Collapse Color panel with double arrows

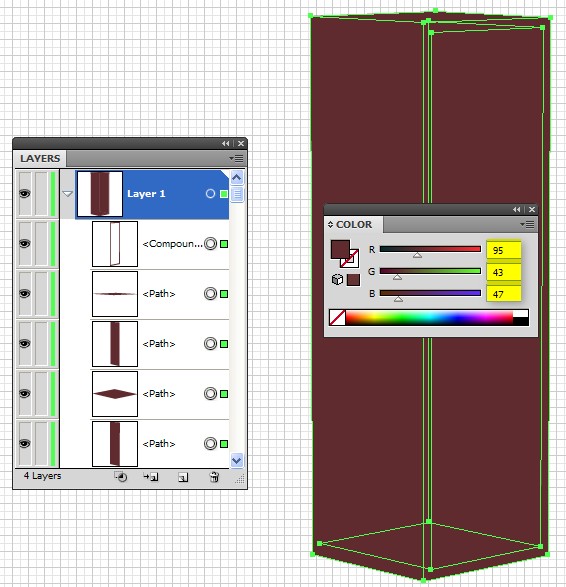click(517, 210)
